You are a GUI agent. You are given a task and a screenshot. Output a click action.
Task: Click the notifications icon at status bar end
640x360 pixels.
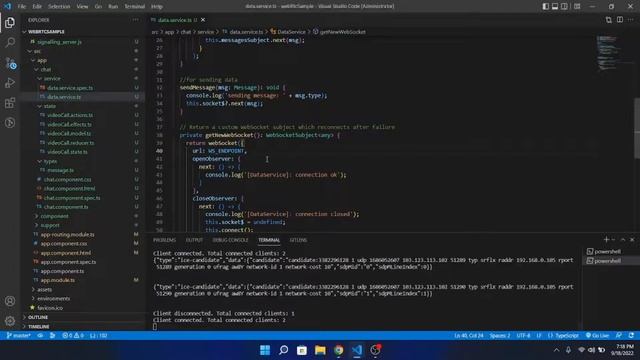[x=631, y=336]
